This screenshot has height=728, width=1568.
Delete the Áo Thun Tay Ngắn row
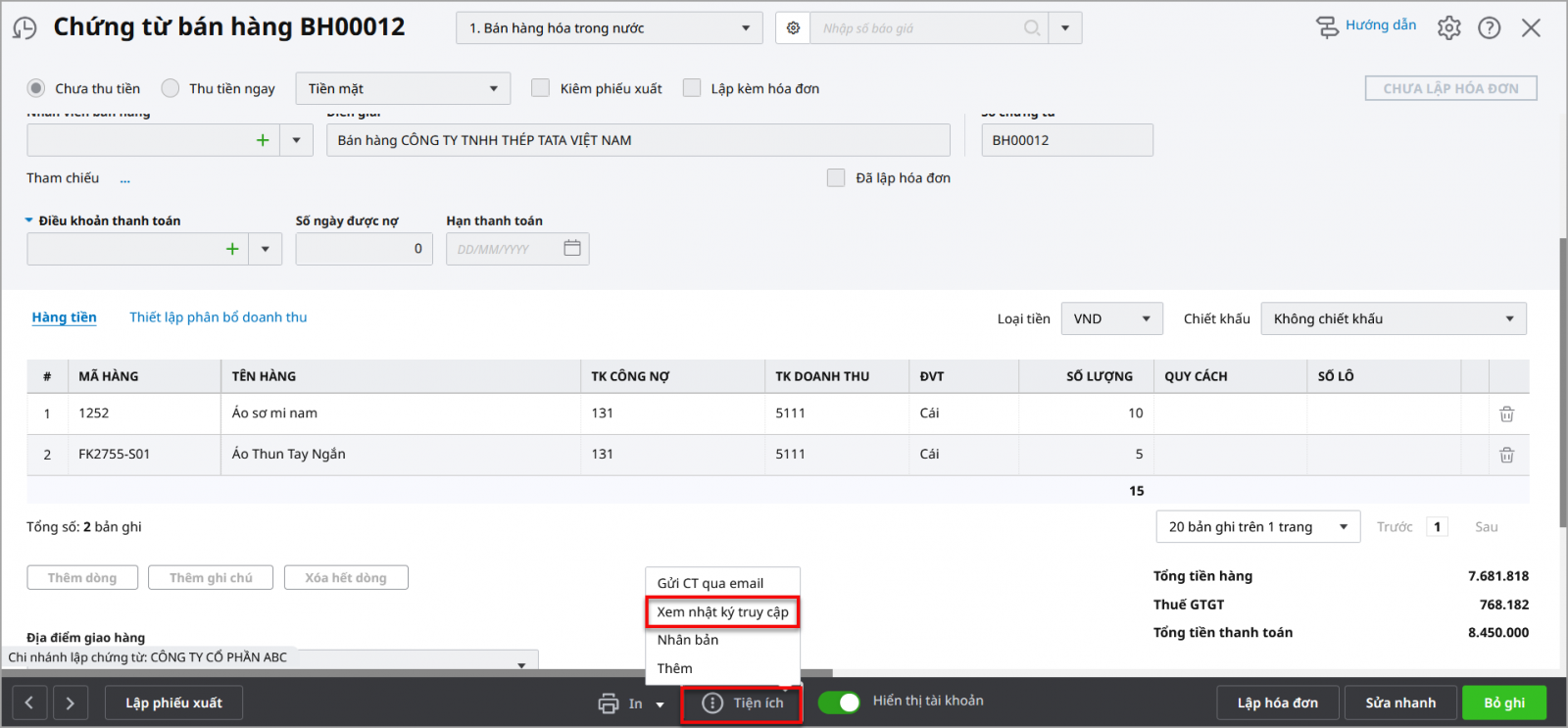point(1506,455)
